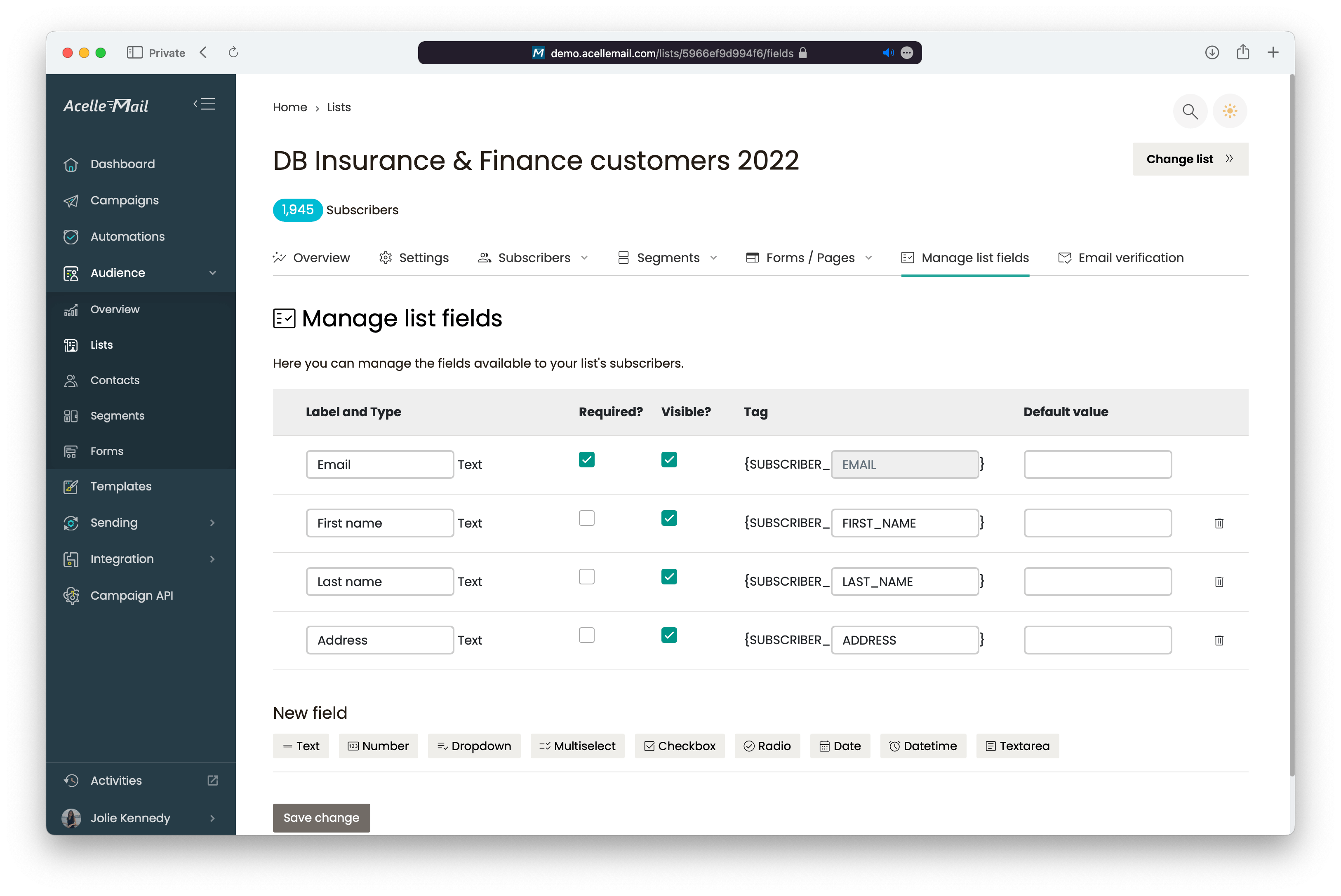Mute tab audio speaker icon in address bar
The image size is (1341, 896).
[x=888, y=53]
